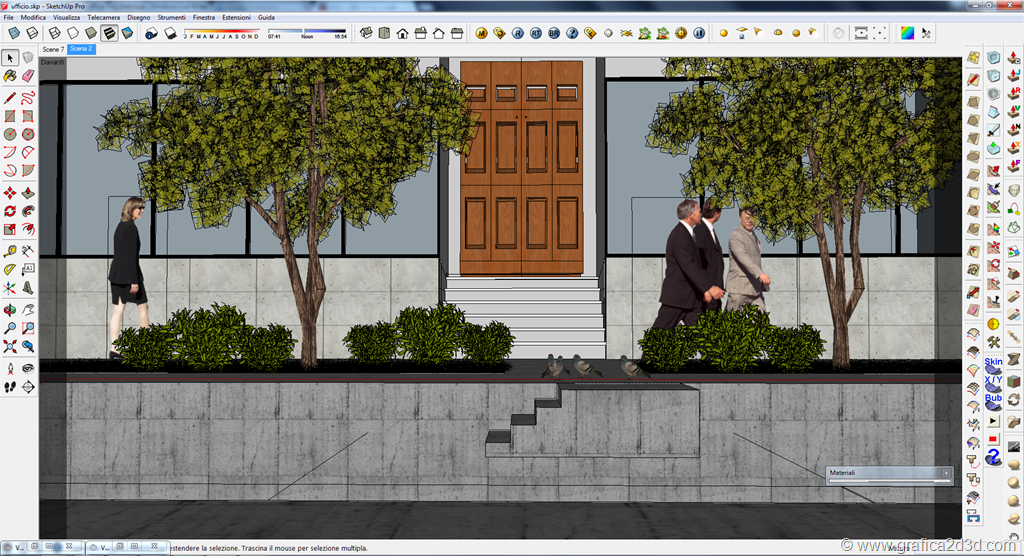Toggle the Shadows display button

pos(170,33)
